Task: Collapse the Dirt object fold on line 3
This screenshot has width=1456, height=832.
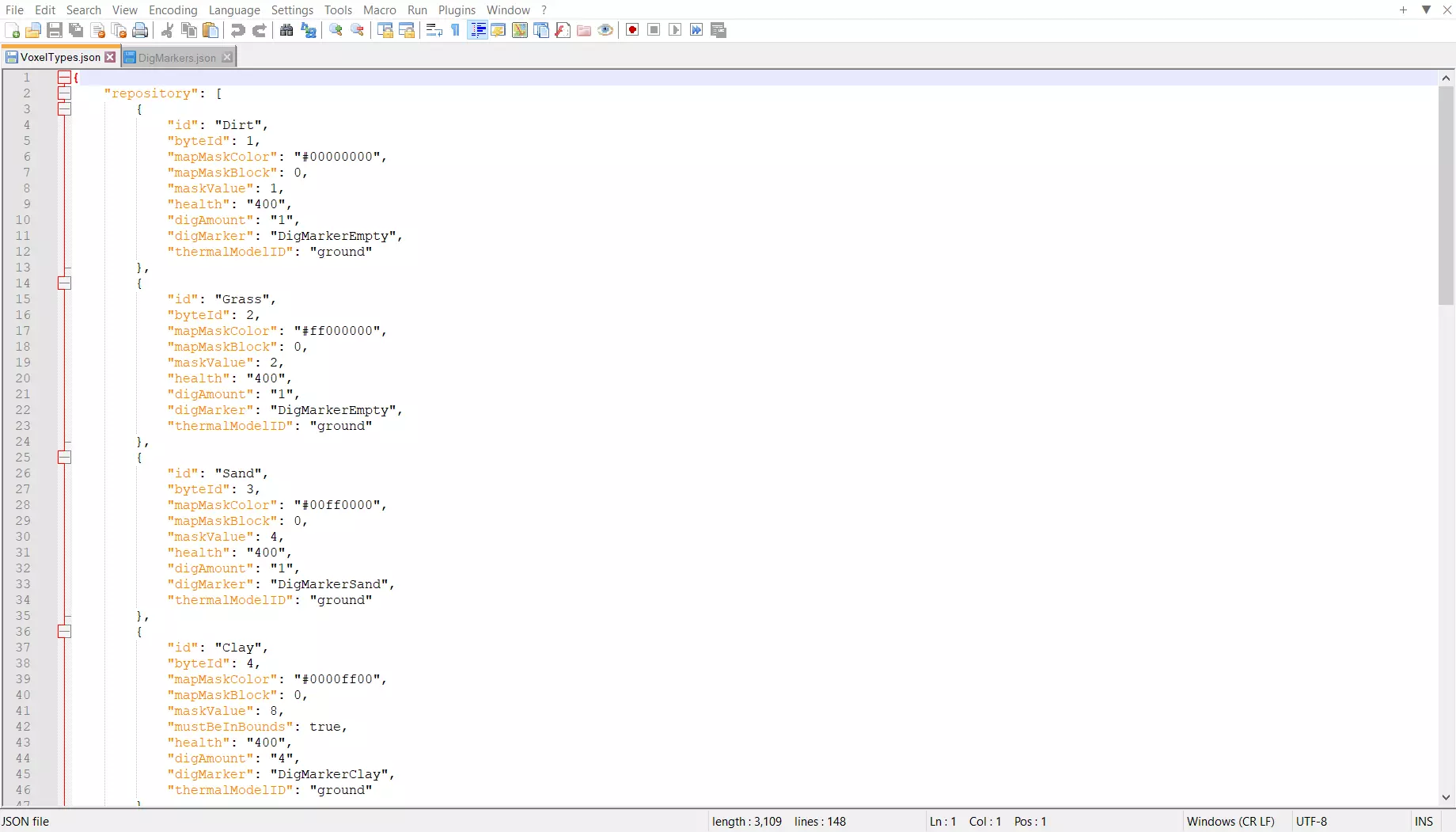Action: point(64,109)
